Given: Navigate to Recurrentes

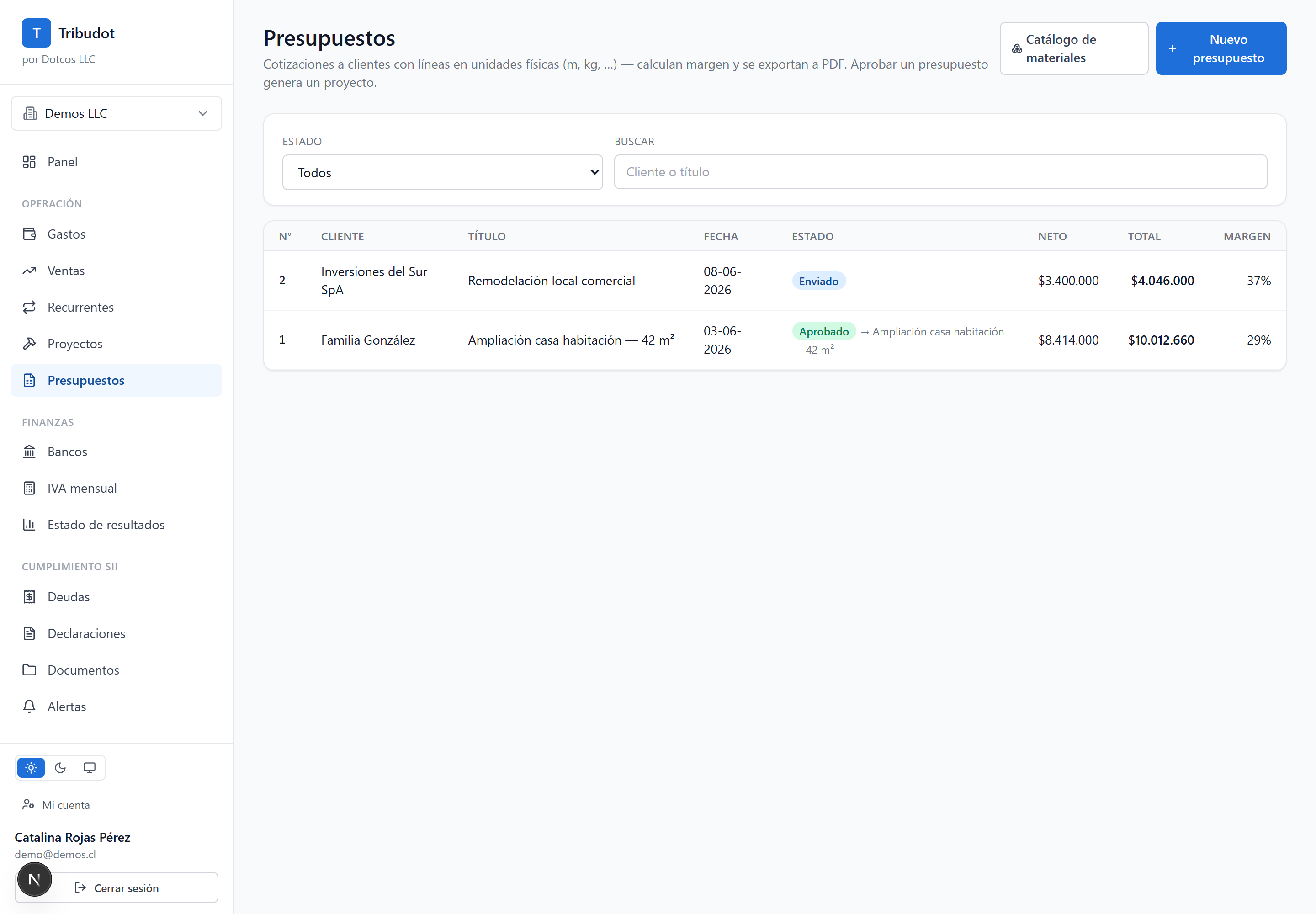Looking at the screenshot, I should click(x=117, y=308).
